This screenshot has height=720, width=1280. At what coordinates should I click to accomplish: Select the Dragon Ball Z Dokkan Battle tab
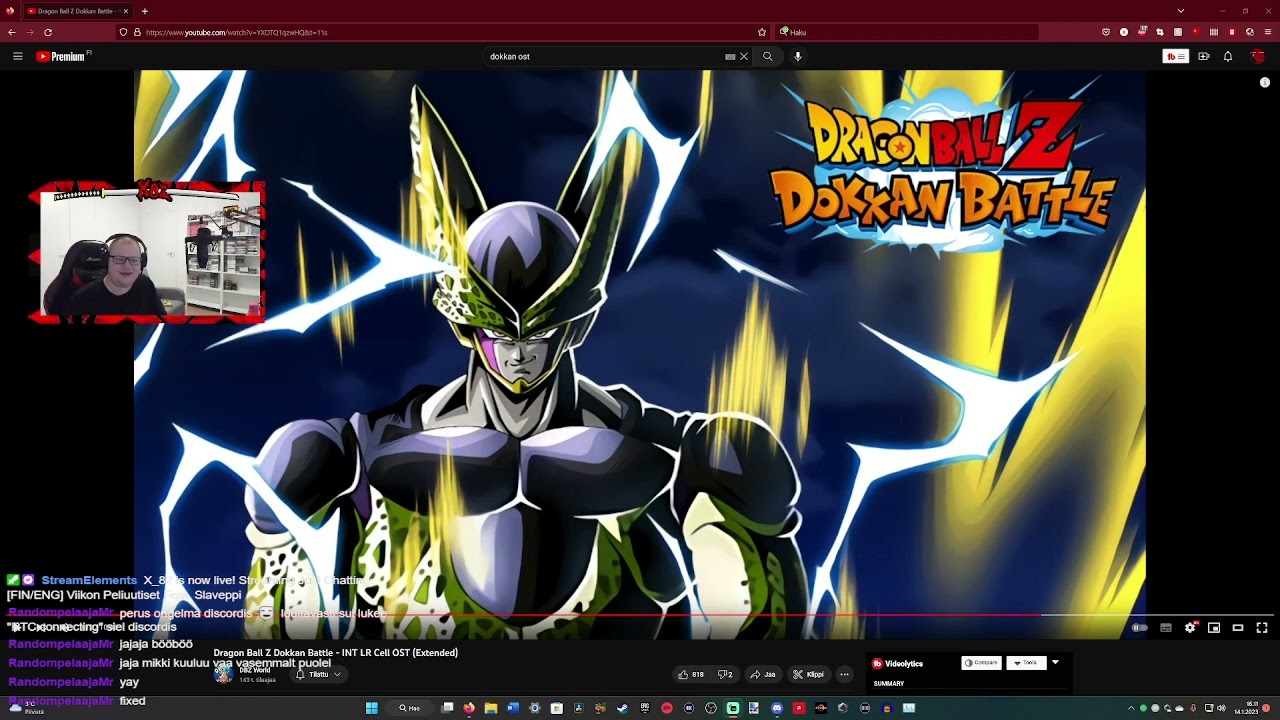click(x=76, y=11)
